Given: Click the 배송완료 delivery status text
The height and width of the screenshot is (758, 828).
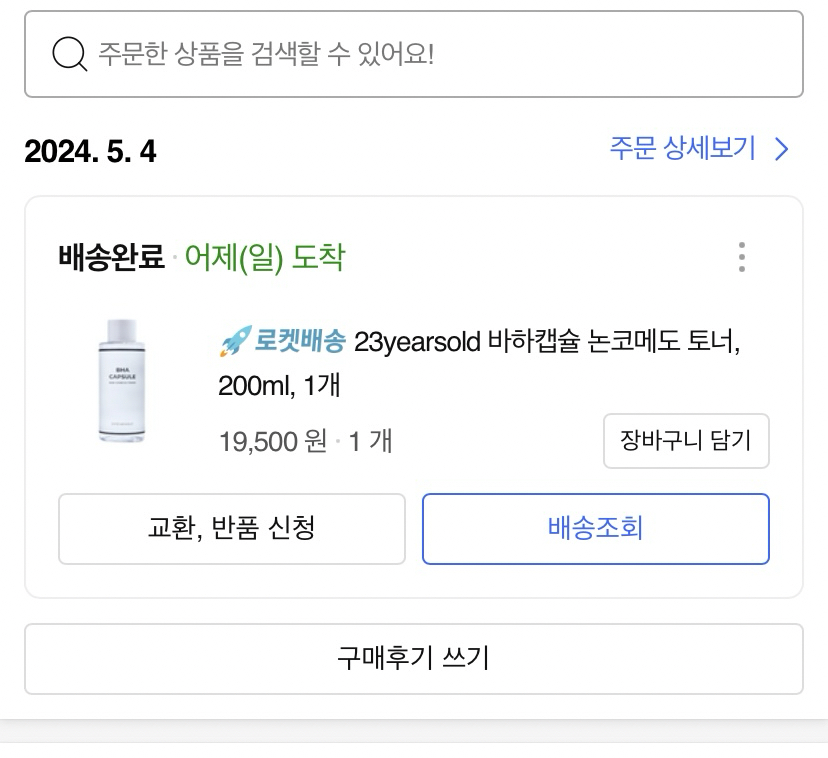Looking at the screenshot, I should coord(111,257).
